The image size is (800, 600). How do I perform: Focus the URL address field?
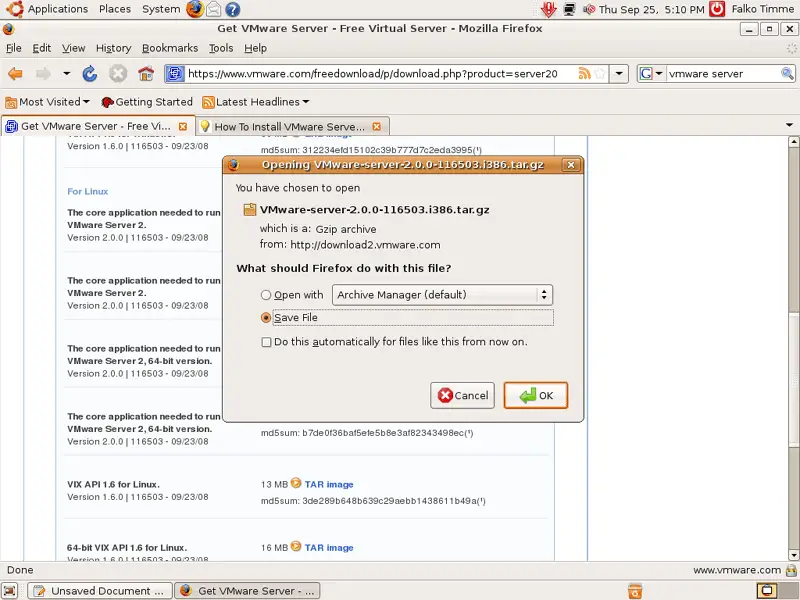pyautogui.click(x=380, y=74)
